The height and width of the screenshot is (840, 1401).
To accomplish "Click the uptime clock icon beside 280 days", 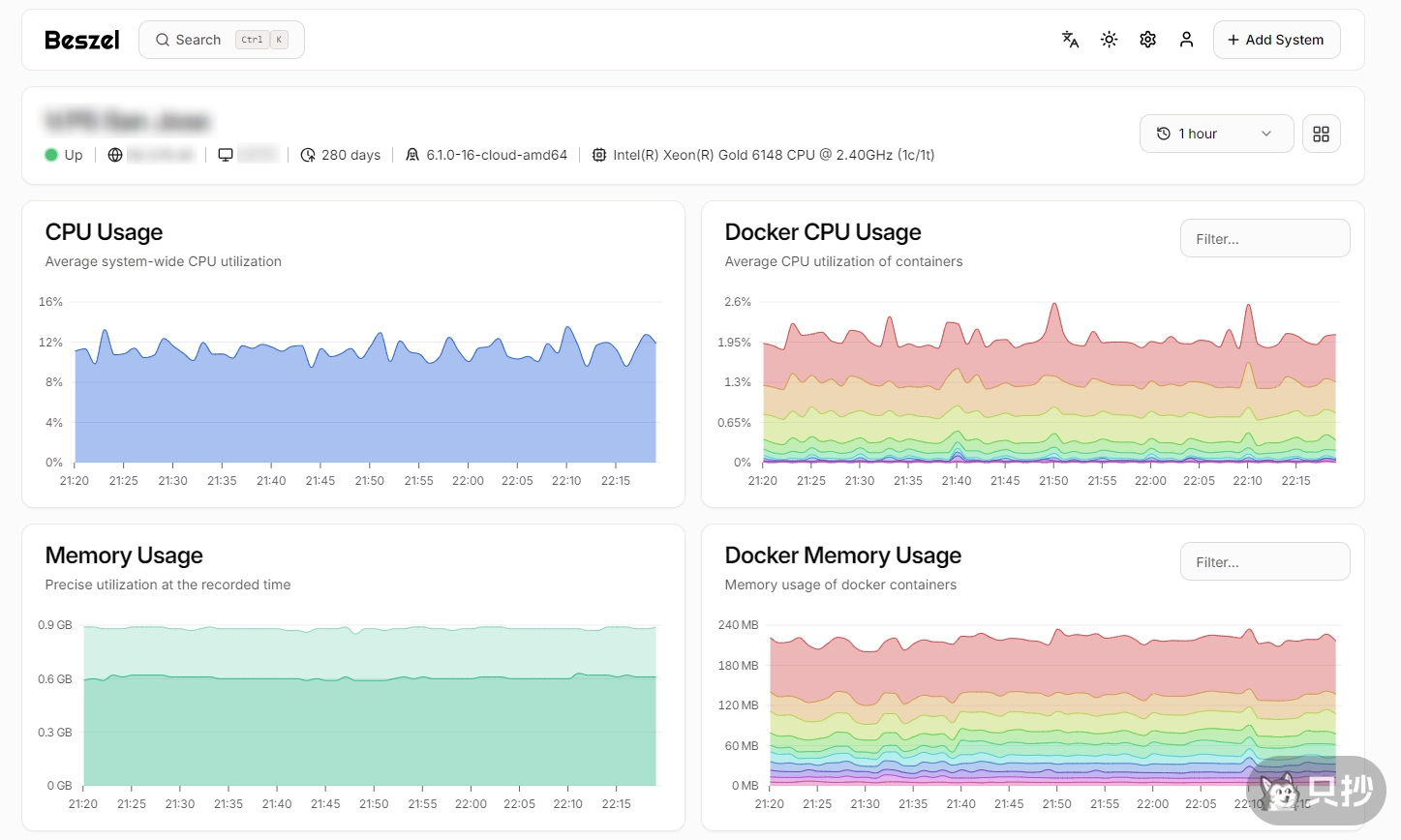I will coord(308,155).
